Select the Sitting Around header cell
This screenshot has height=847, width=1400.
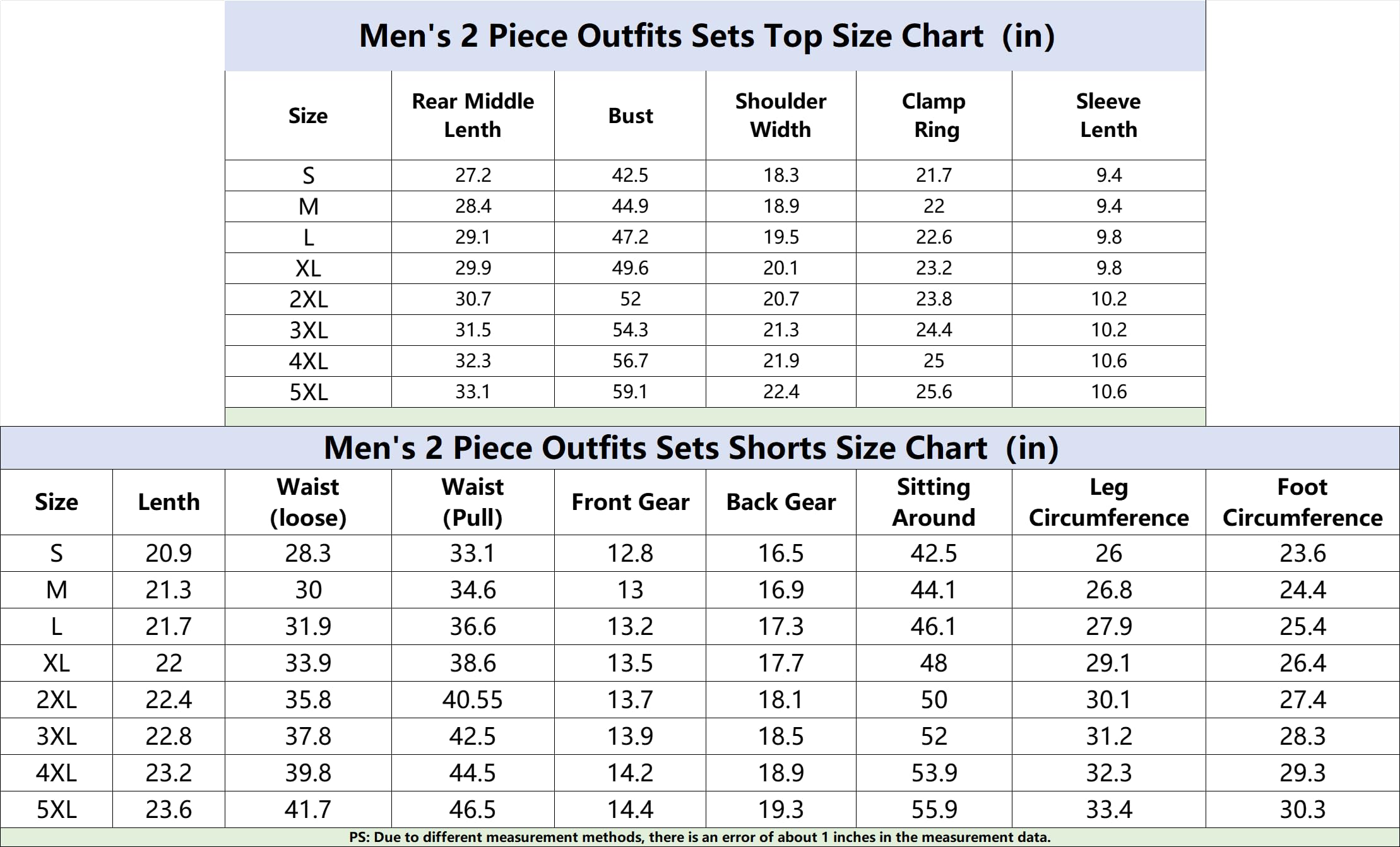pyautogui.click(x=934, y=502)
